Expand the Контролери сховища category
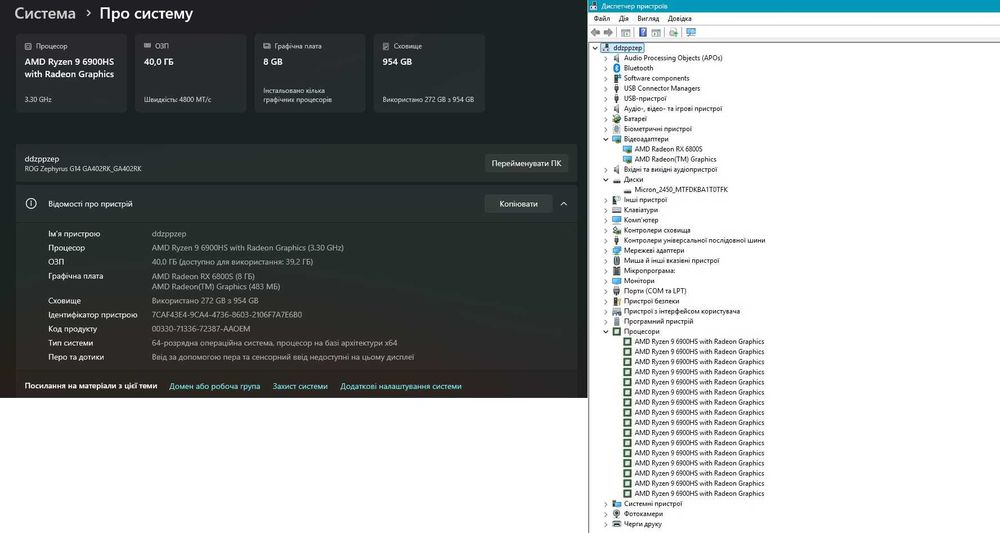 click(606, 230)
